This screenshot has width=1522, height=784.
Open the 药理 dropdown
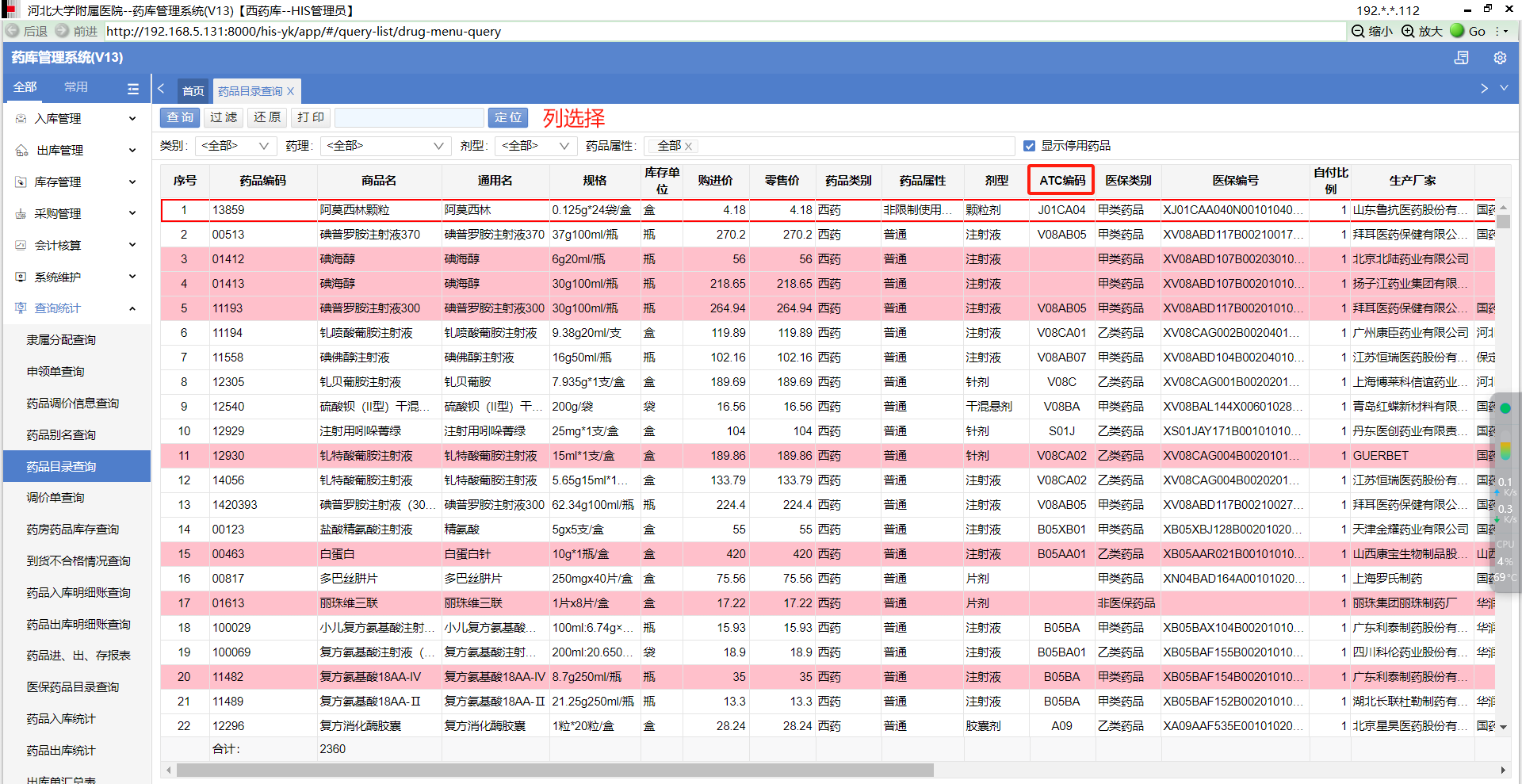pos(384,146)
